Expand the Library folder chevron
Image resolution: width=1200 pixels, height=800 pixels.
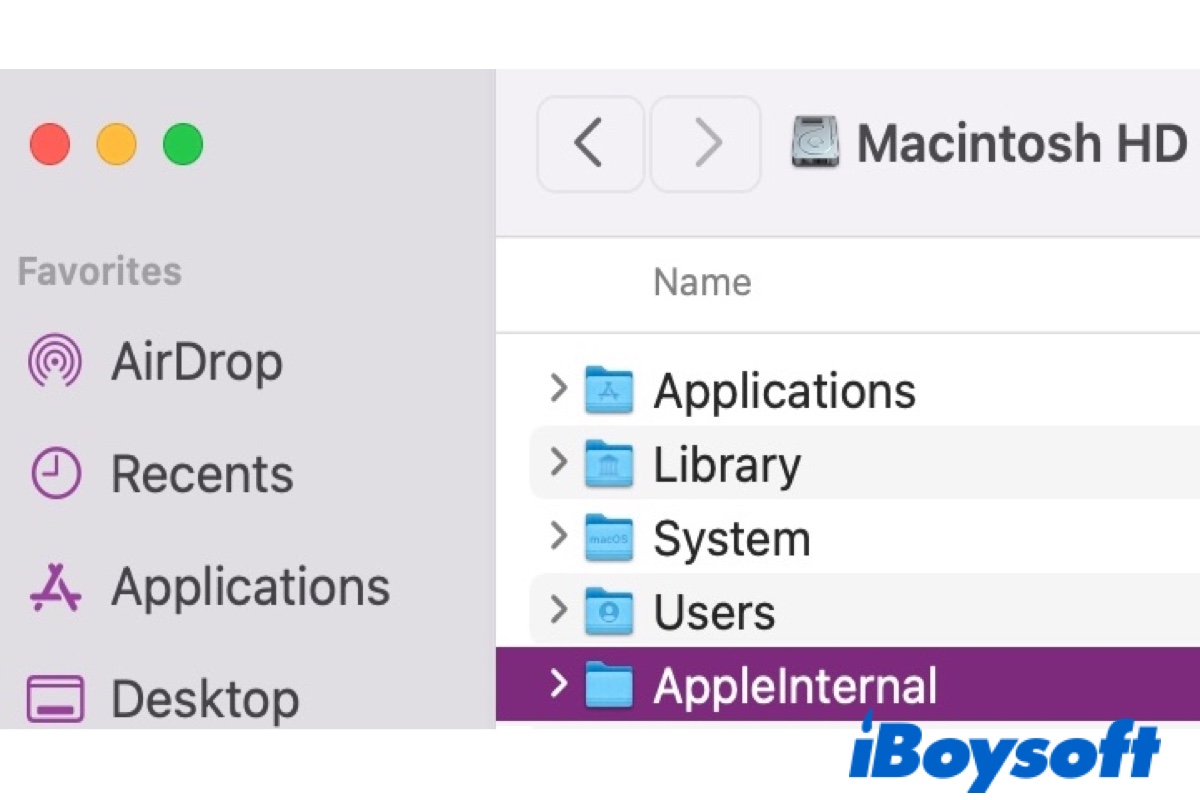pos(559,463)
